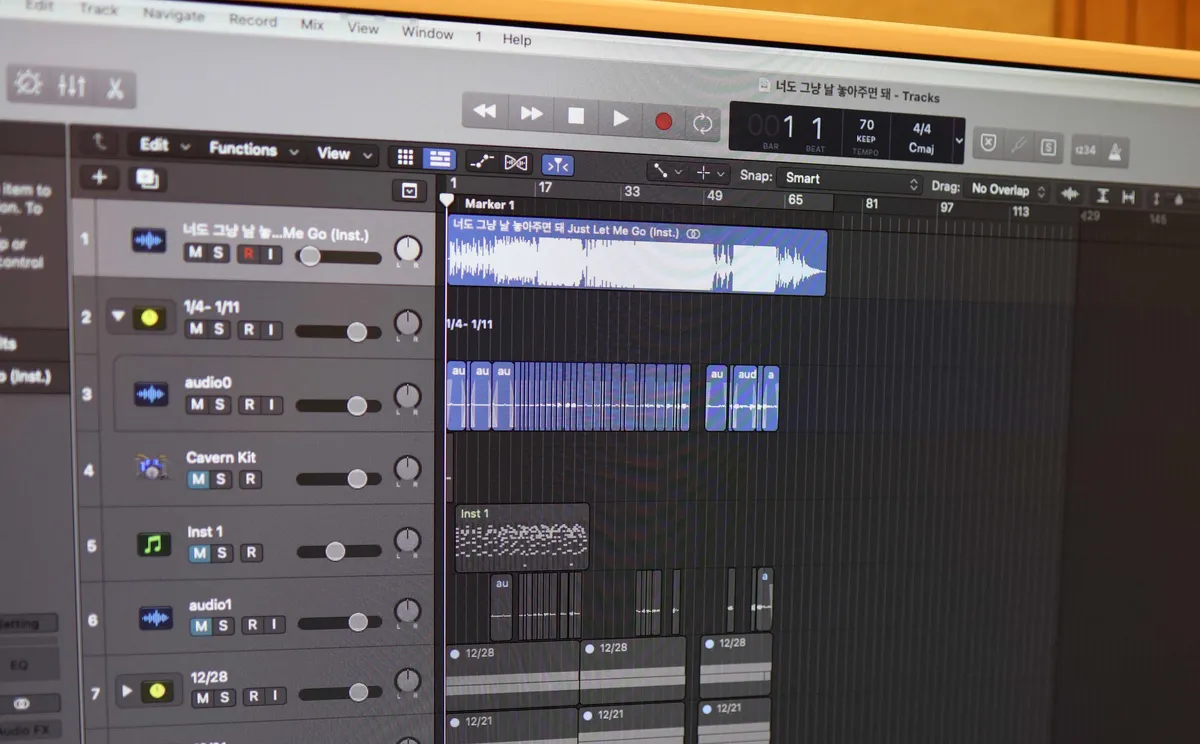This screenshot has width=1200, height=744.
Task: Switch to grid view icon
Action: tap(405, 158)
